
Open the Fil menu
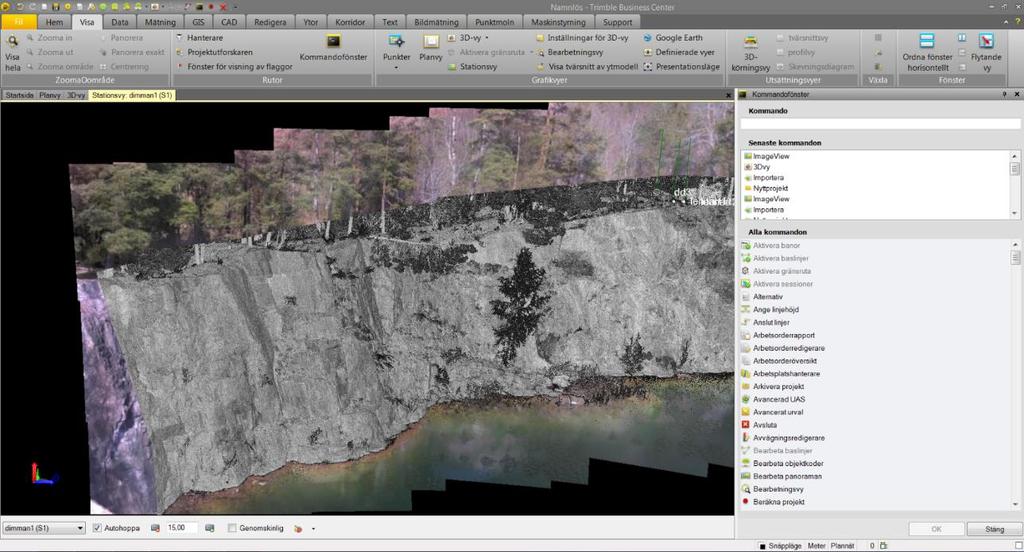[19, 22]
